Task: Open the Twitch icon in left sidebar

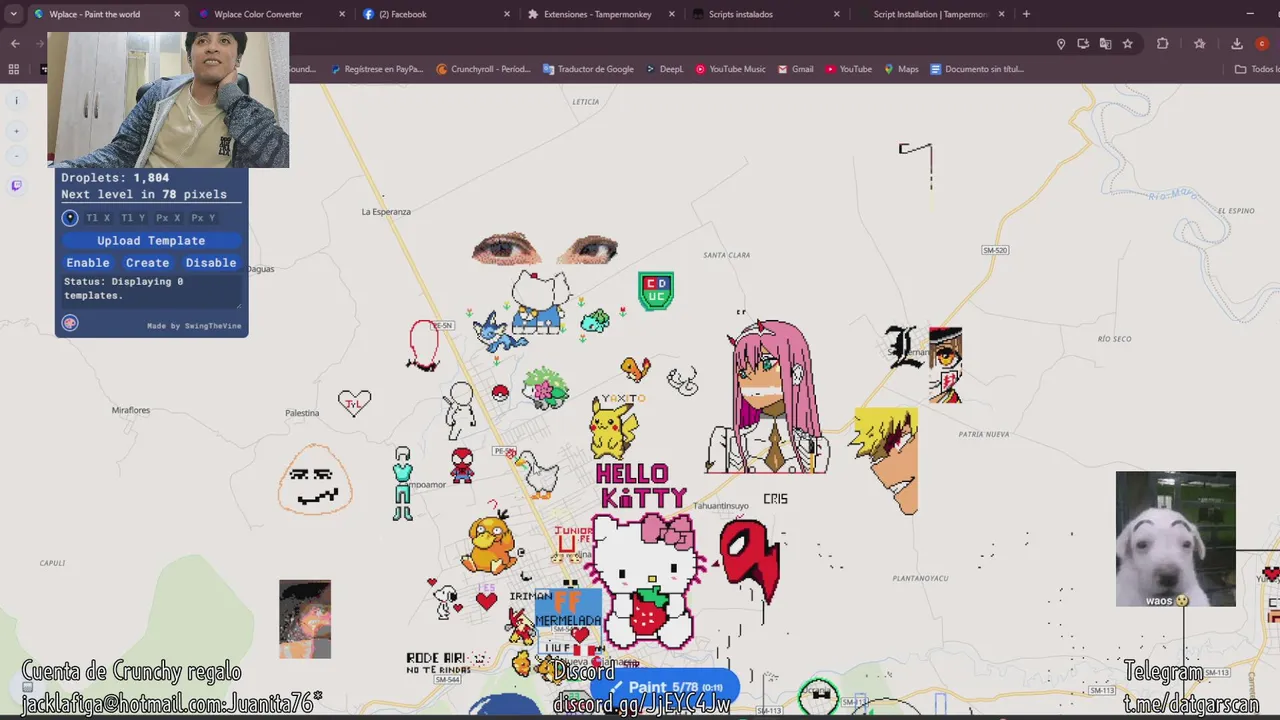Action: click(16, 186)
